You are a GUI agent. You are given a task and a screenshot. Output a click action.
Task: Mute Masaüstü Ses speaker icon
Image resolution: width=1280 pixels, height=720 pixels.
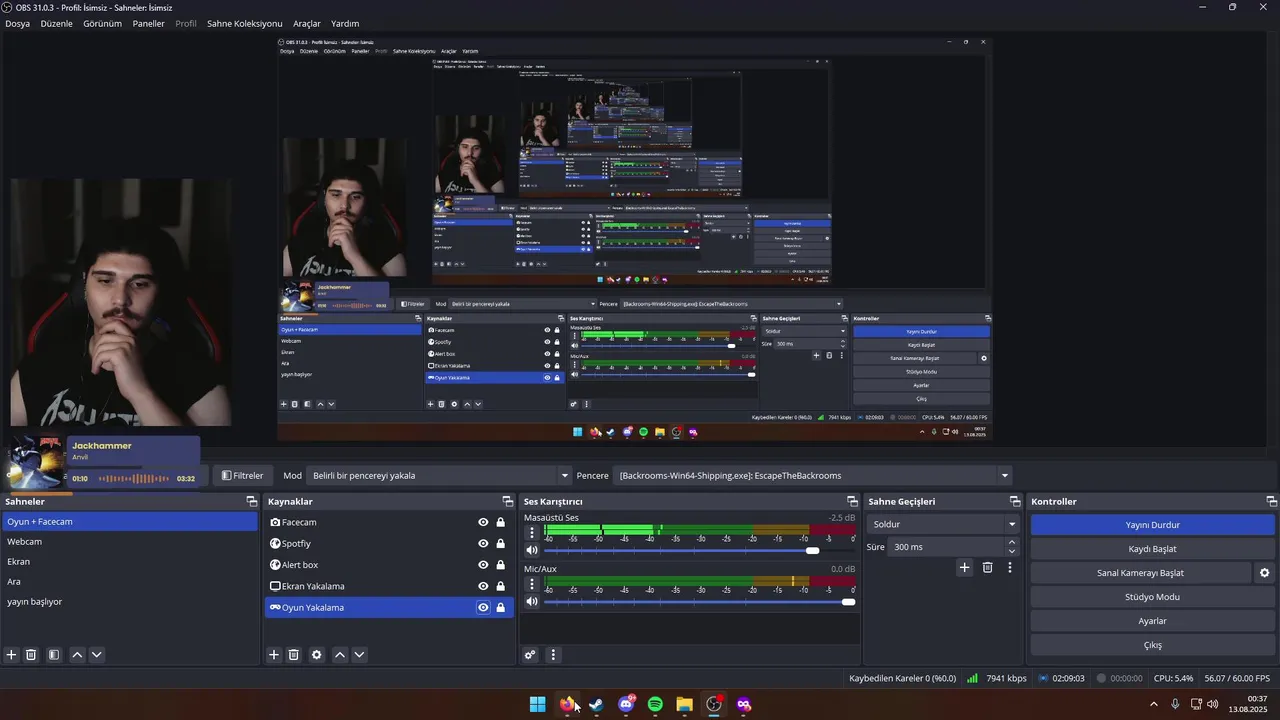point(532,550)
